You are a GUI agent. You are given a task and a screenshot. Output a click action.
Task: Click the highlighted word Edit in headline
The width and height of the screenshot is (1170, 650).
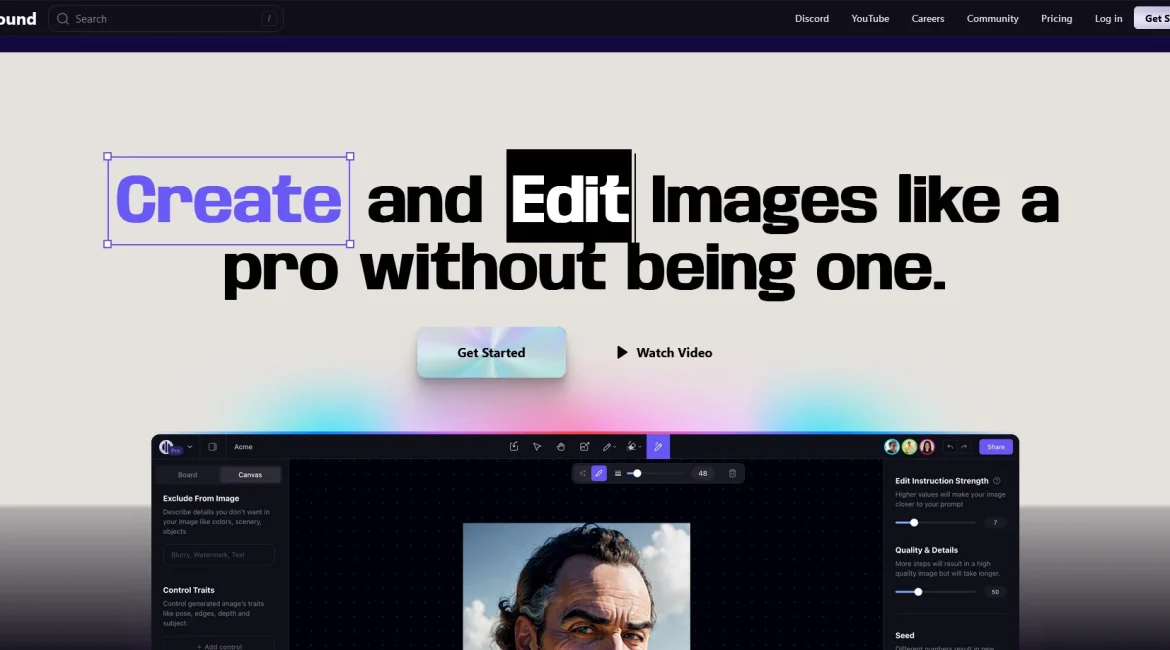569,196
